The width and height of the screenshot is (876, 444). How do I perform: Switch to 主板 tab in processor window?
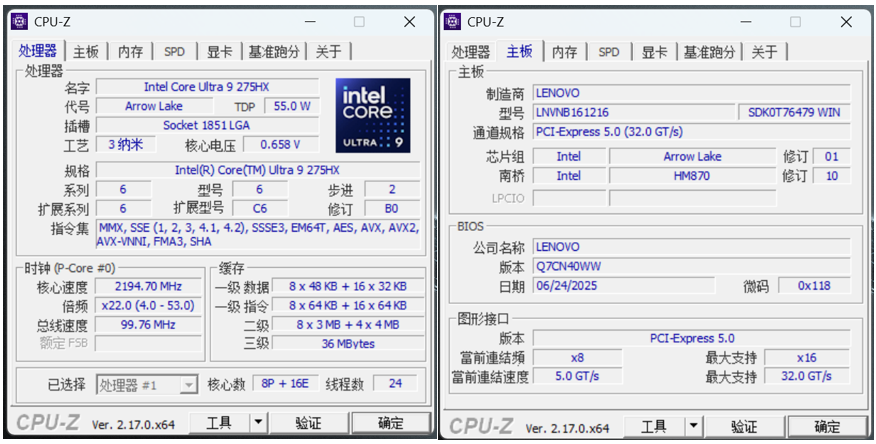click(86, 52)
